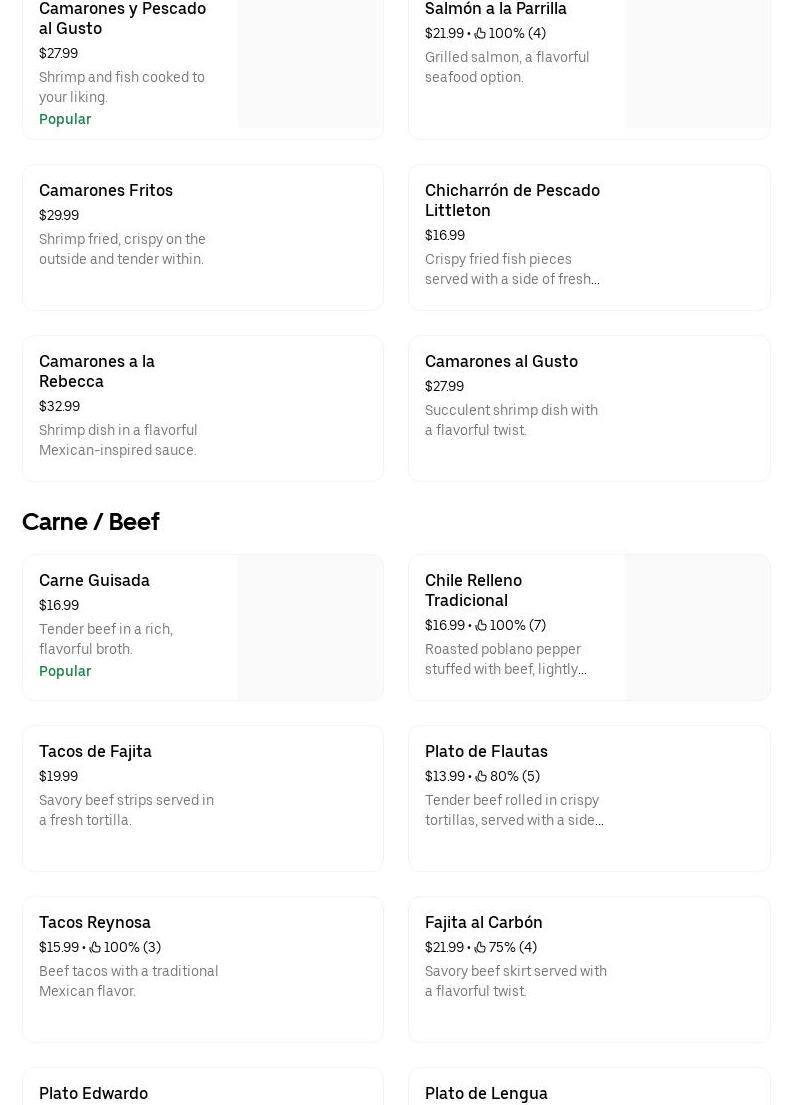Click thumbs-up rating icon on Fajita al Carbón
The height and width of the screenshot is (1105, 804).
[x=480, y=947]
